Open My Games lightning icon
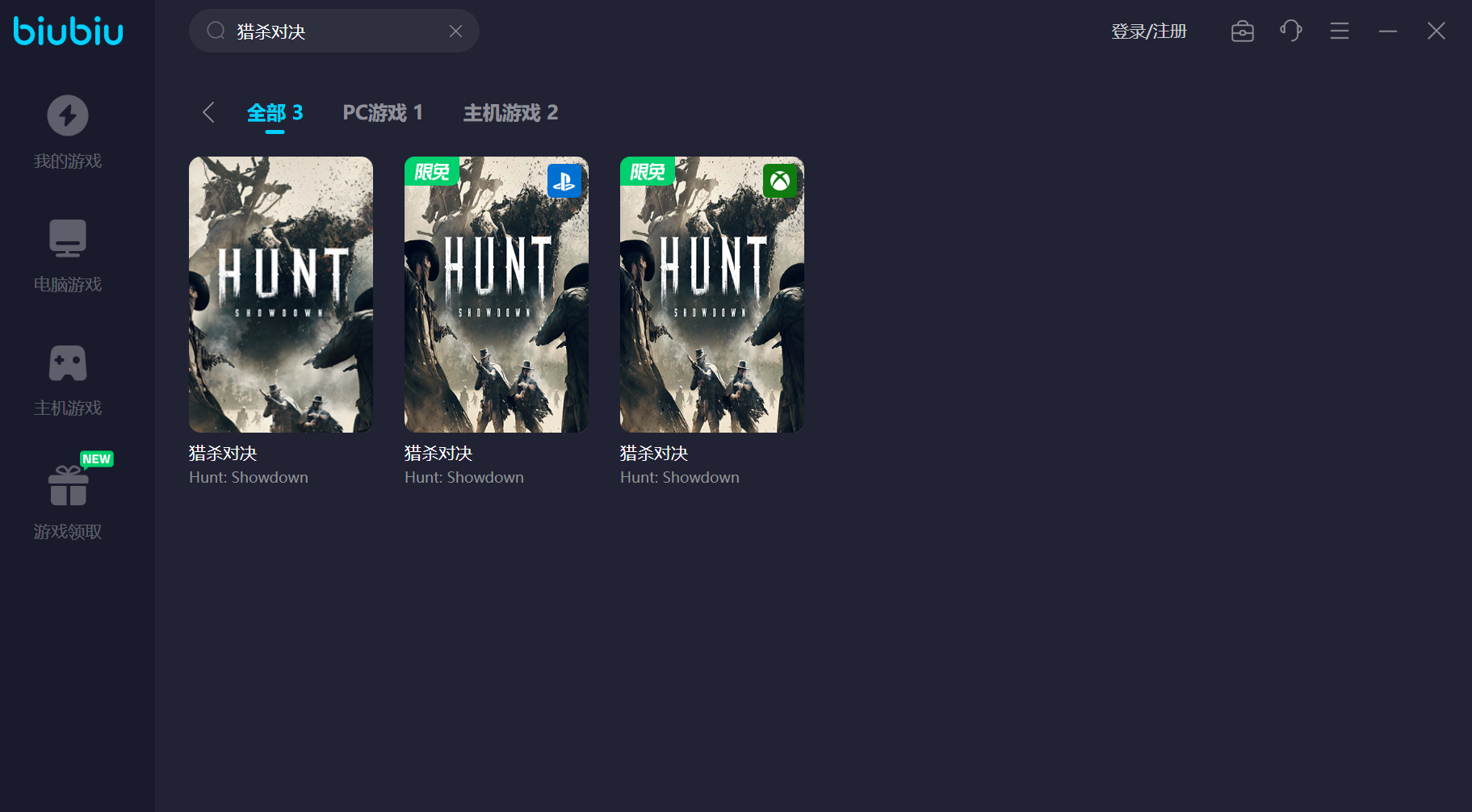 click(x=68, y=115)
